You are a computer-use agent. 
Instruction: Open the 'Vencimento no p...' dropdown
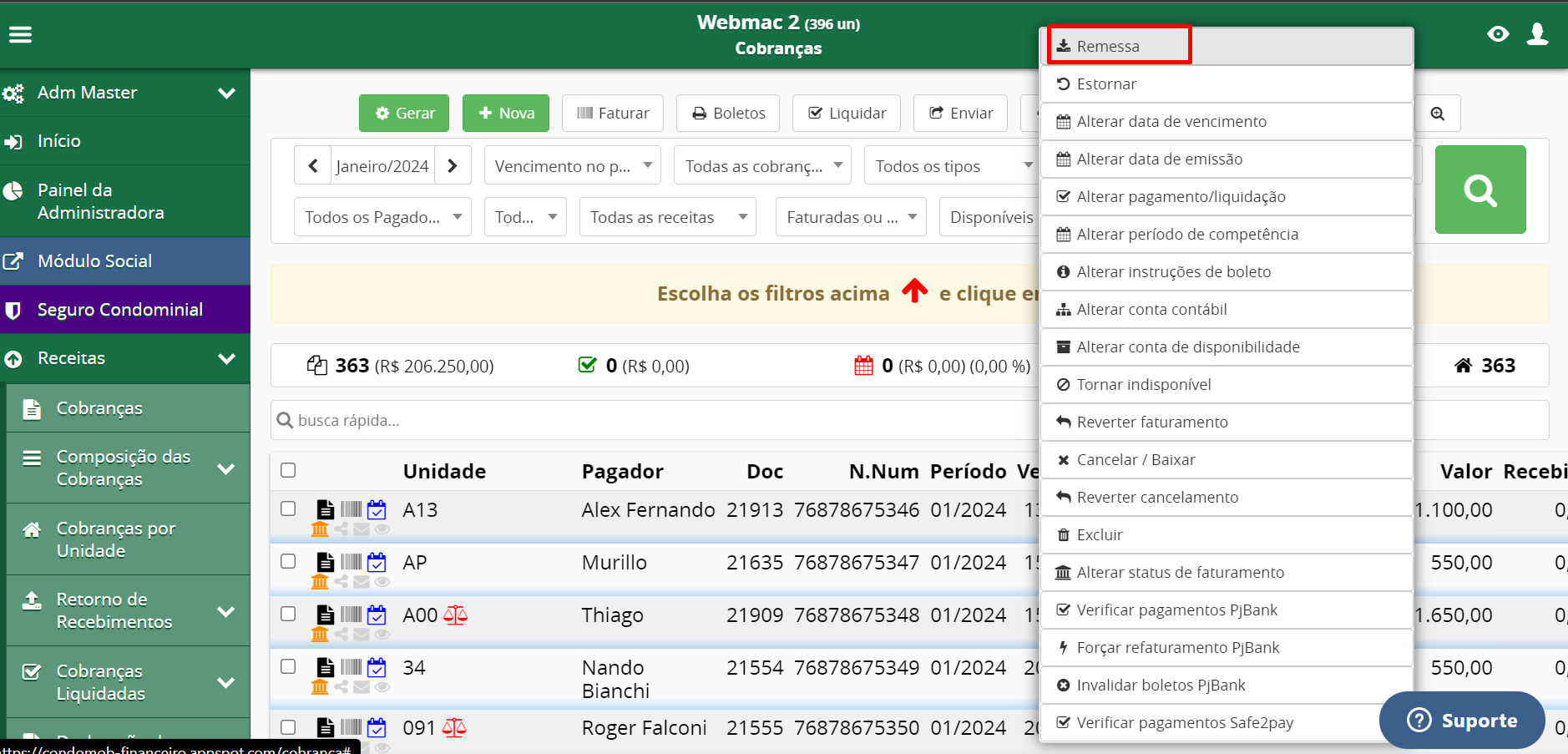(573, 165)
